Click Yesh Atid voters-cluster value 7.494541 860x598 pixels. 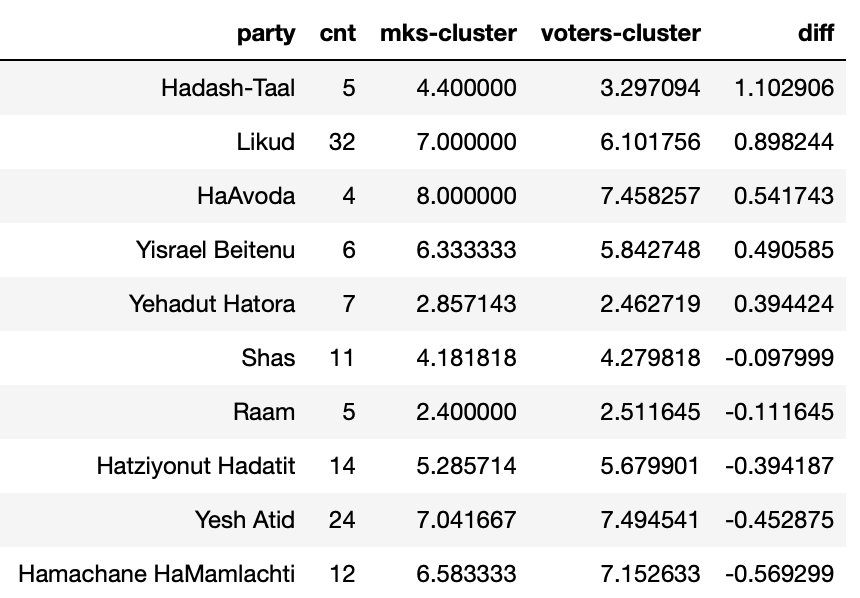pos(650,520)
